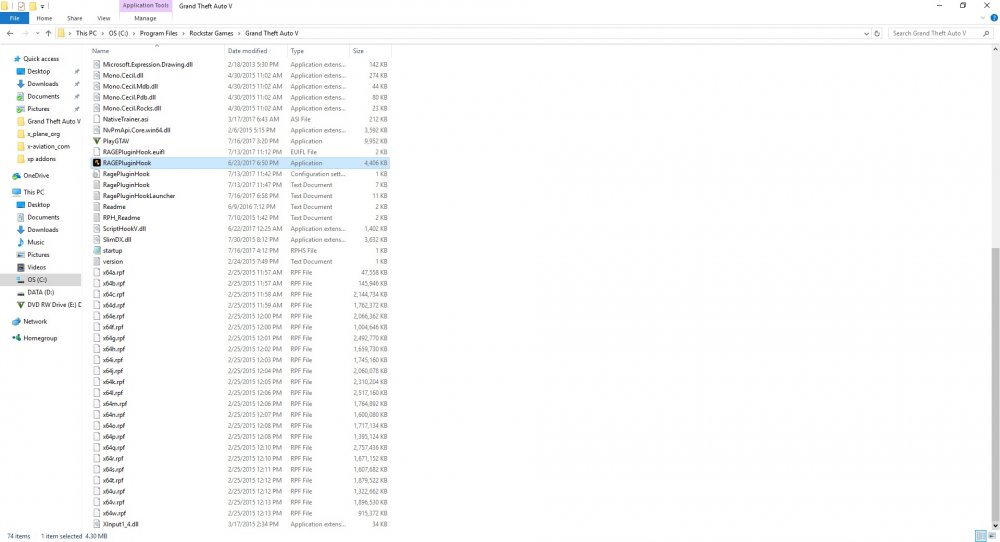
Task: Open the Share ribbon tab
Action: click(75, 18)
